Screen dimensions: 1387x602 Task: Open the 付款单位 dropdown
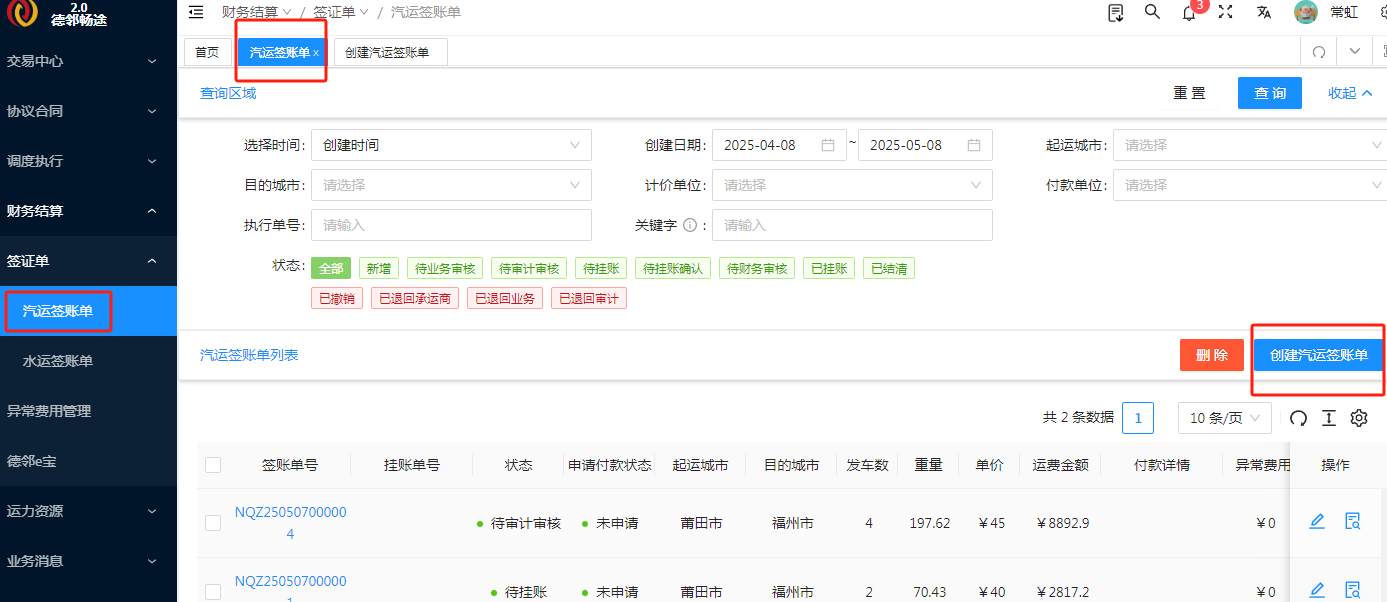click(x=1250, y=185)
